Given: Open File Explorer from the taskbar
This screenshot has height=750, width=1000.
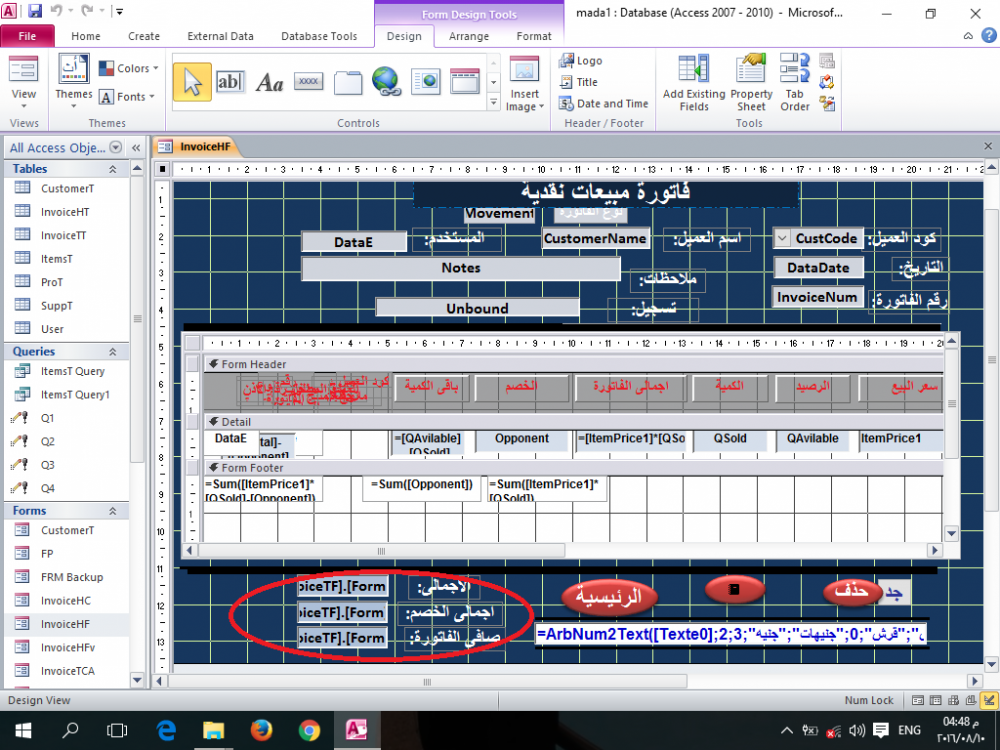Looking at the screenshot, I should tap(214, 731).
